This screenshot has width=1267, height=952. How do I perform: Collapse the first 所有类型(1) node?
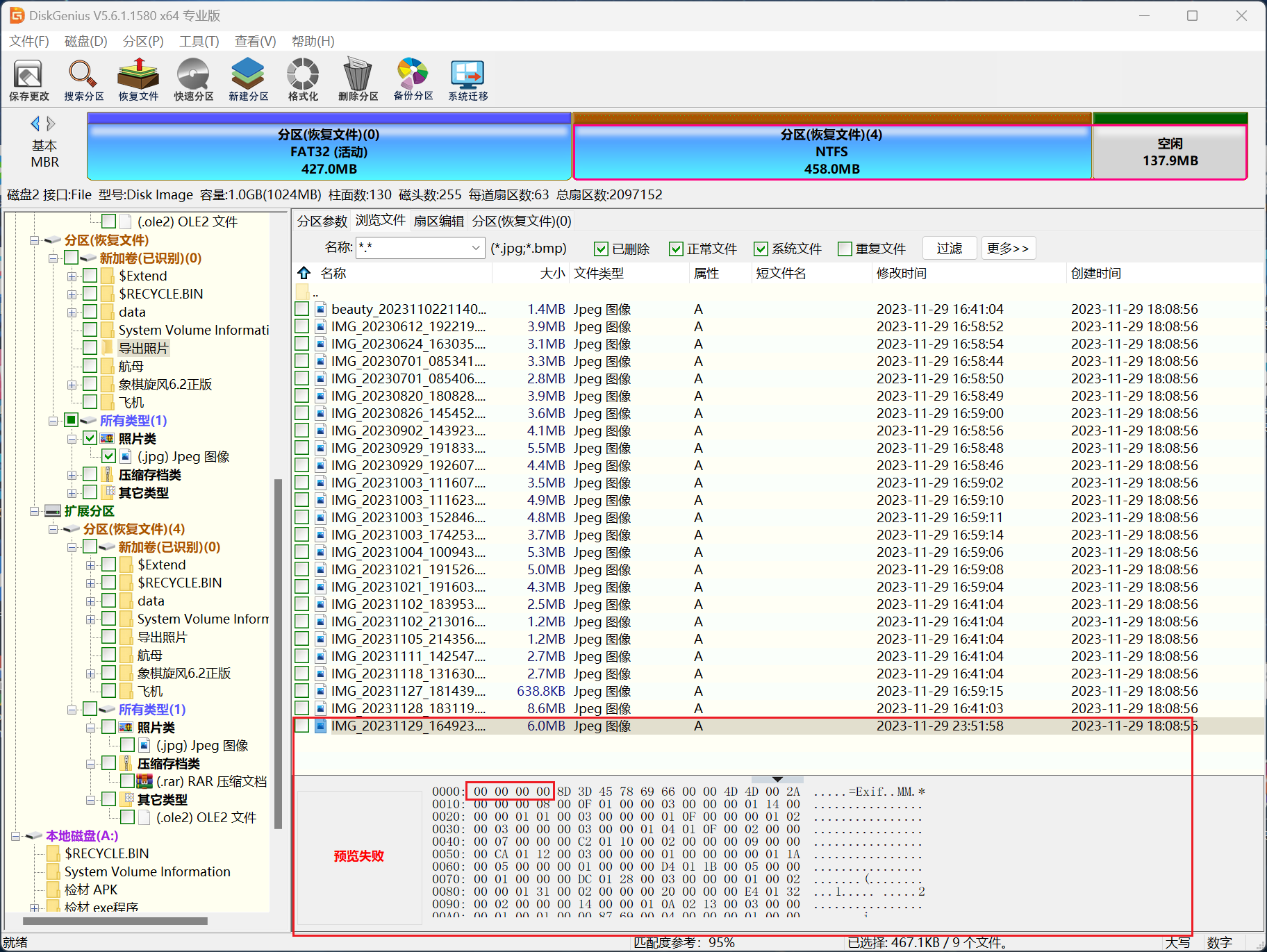point(53,421)
